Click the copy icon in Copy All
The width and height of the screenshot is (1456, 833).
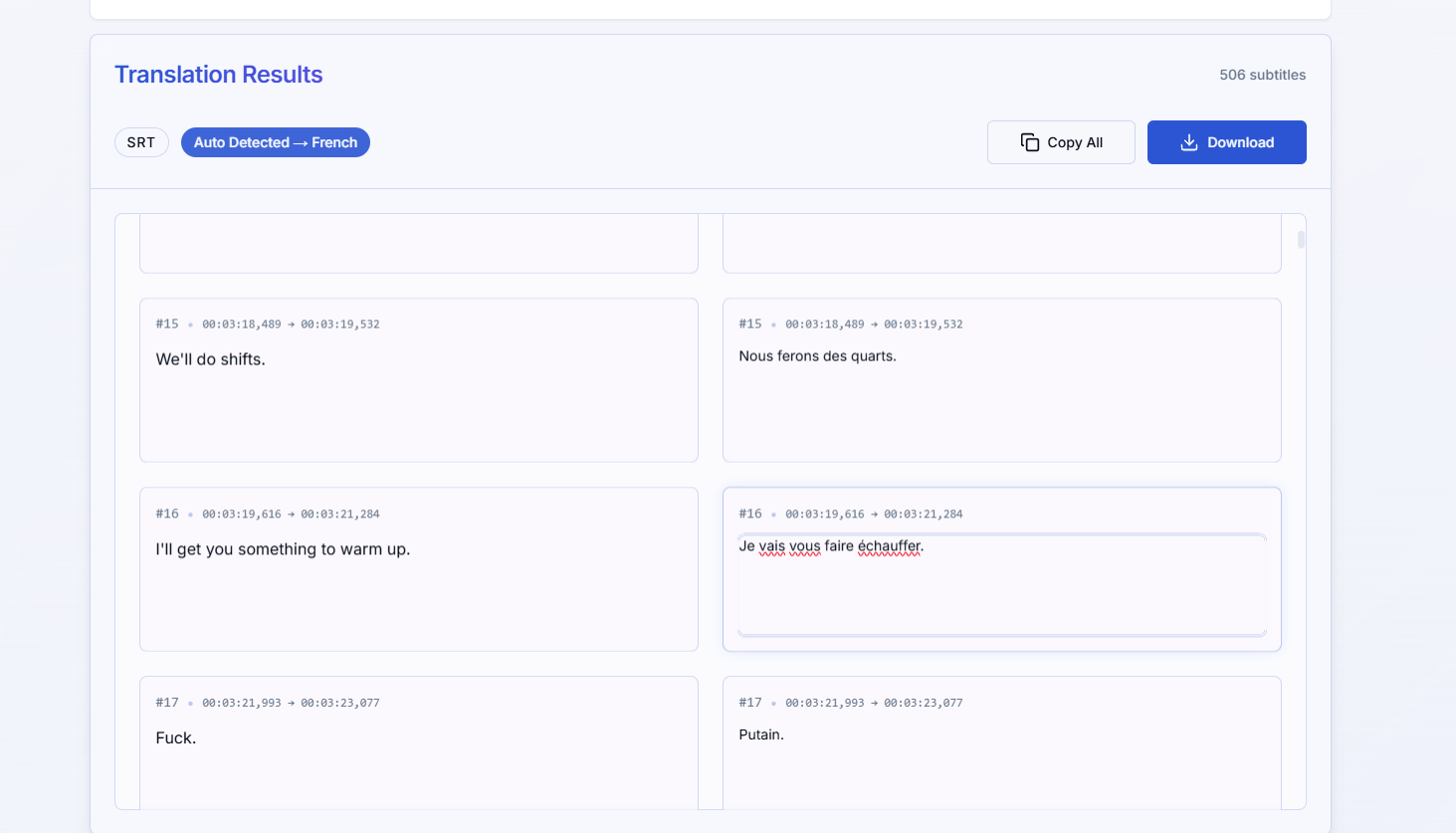(x=1030, y=142)
